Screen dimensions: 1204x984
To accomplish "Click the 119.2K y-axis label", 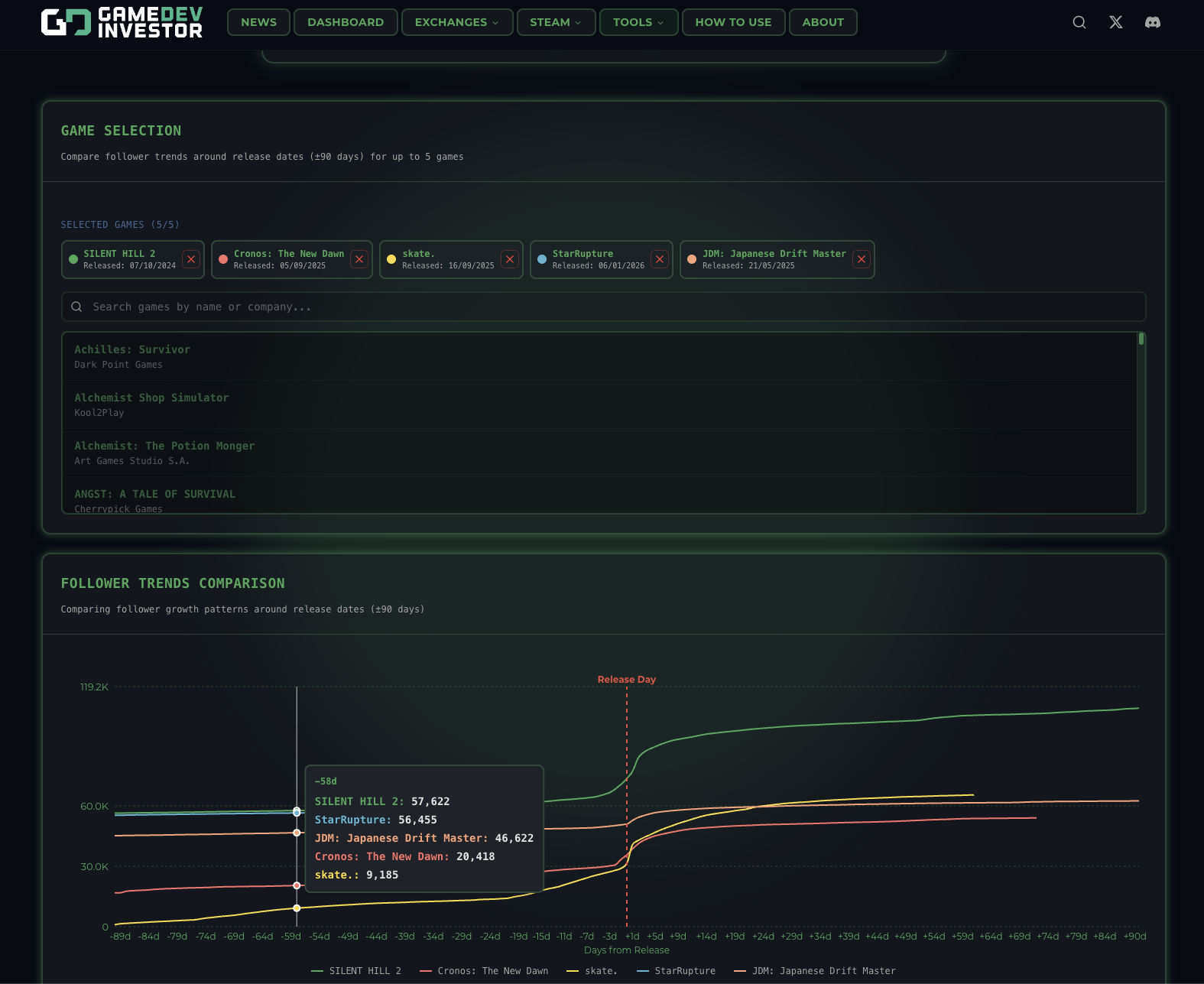I will point(94,687).
